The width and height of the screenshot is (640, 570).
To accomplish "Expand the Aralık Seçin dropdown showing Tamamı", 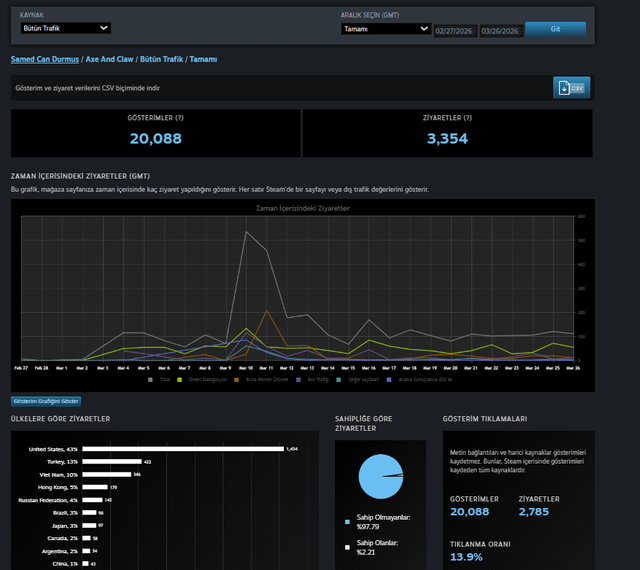I will [385, 29].
